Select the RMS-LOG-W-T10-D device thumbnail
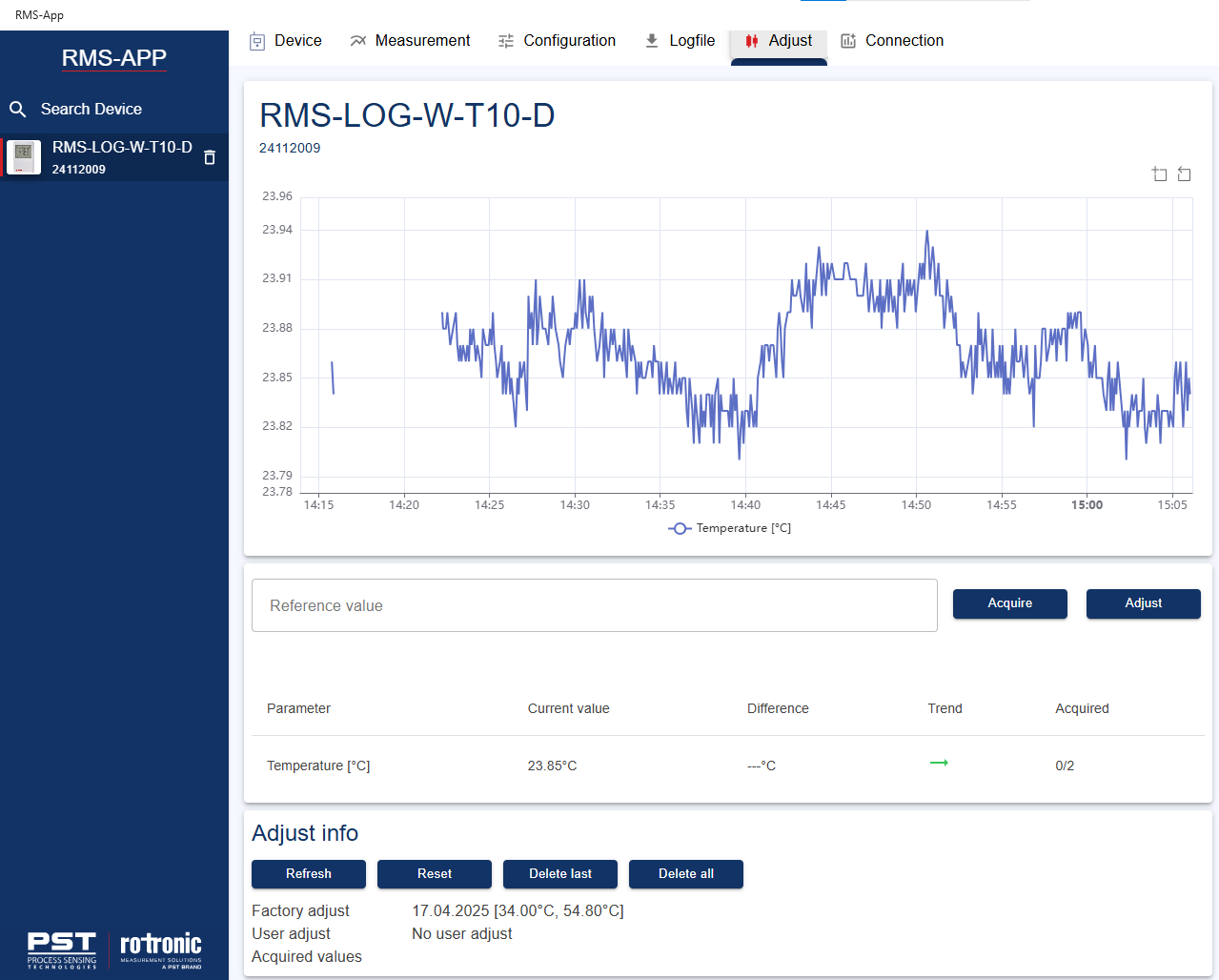 click(24, 157)
